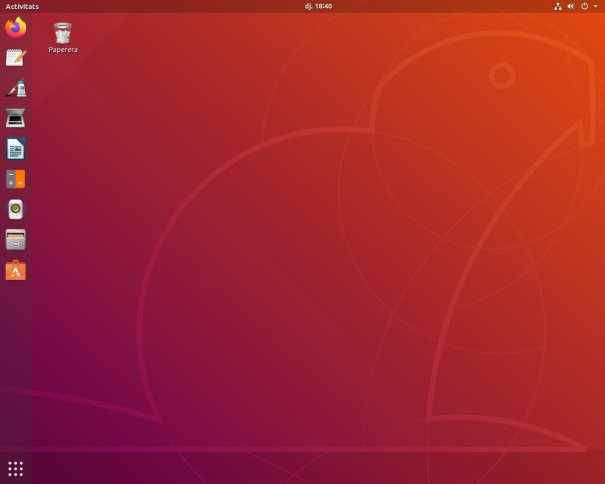Click the volume speaker icon
The height and width of the screenshot is (484, 605).
click(x=571, y=6)
